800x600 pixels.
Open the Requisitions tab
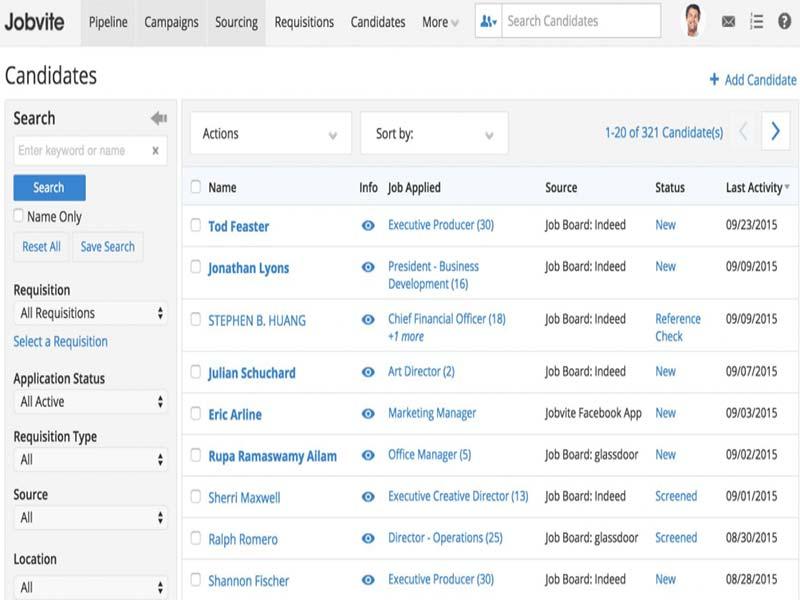click(x=304, y=22)
